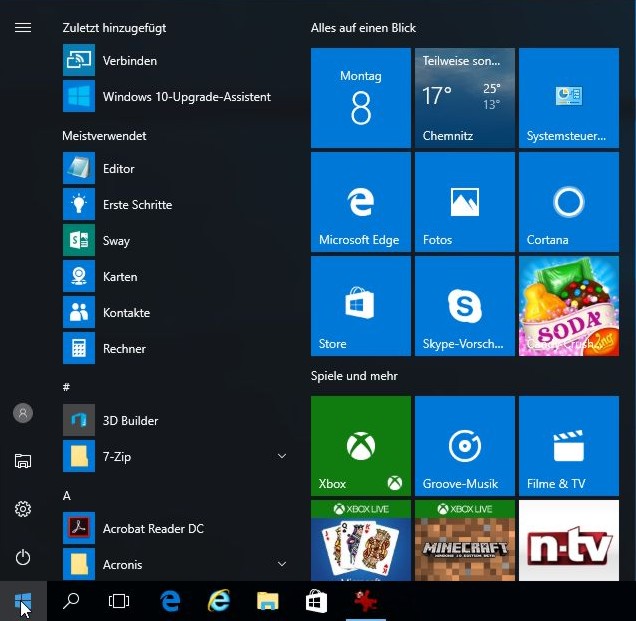Click the Spiele und mehr group title
This screenshot has height=621, width=636.
coord(354,376)
